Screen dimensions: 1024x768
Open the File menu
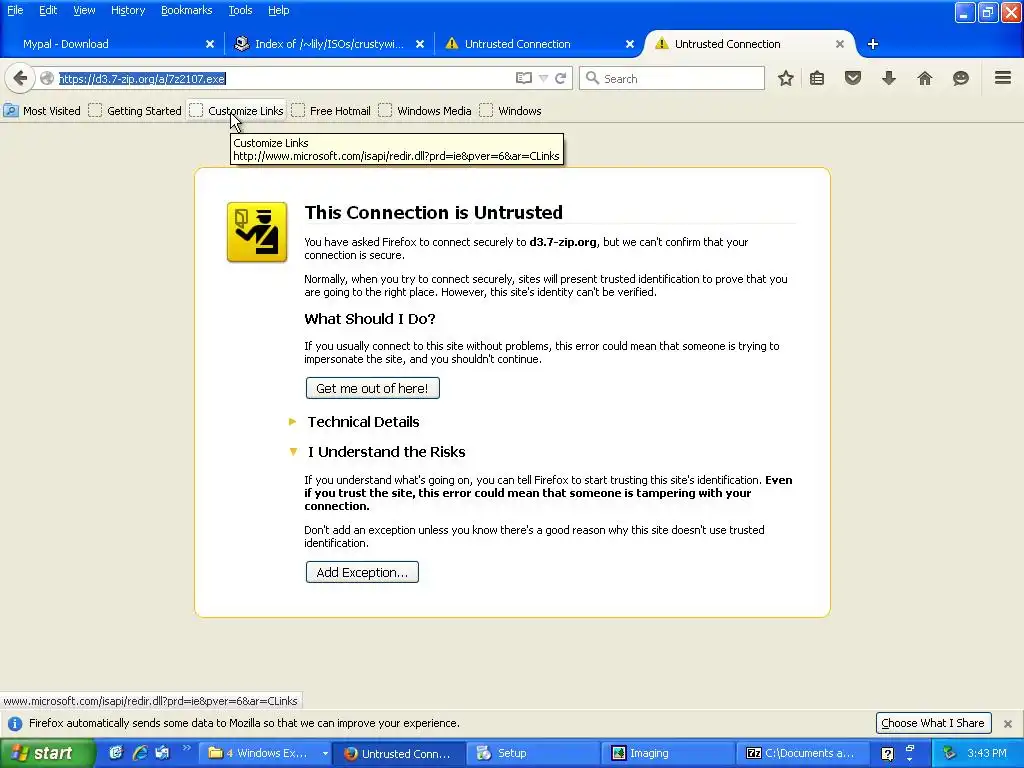pos(15,10)
